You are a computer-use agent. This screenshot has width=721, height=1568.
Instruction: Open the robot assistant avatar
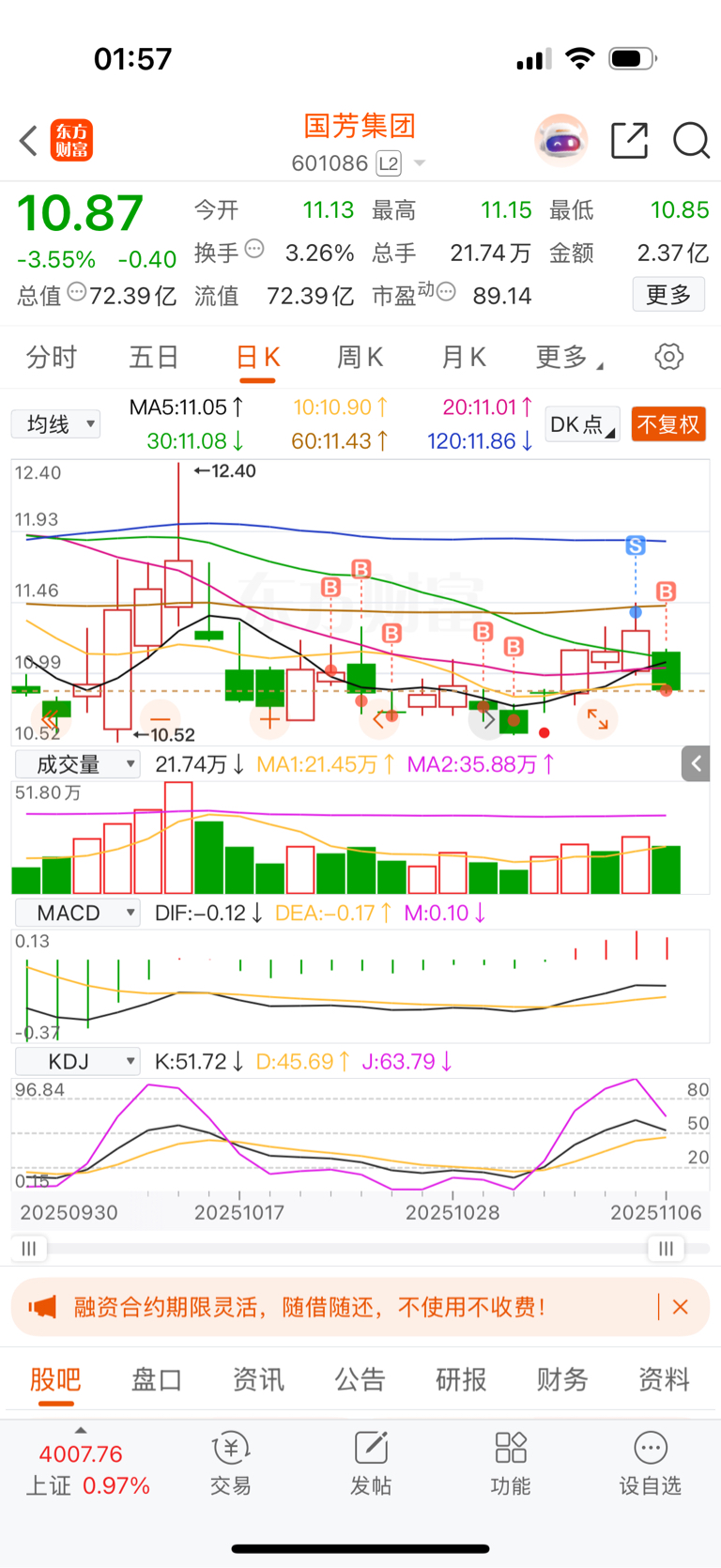[x=561, y=141]
